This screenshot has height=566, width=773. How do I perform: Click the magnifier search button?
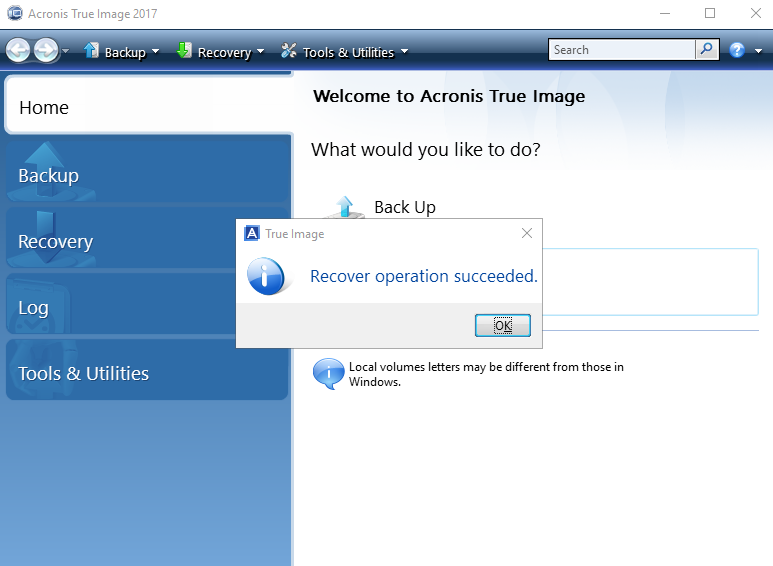point(707,50)
